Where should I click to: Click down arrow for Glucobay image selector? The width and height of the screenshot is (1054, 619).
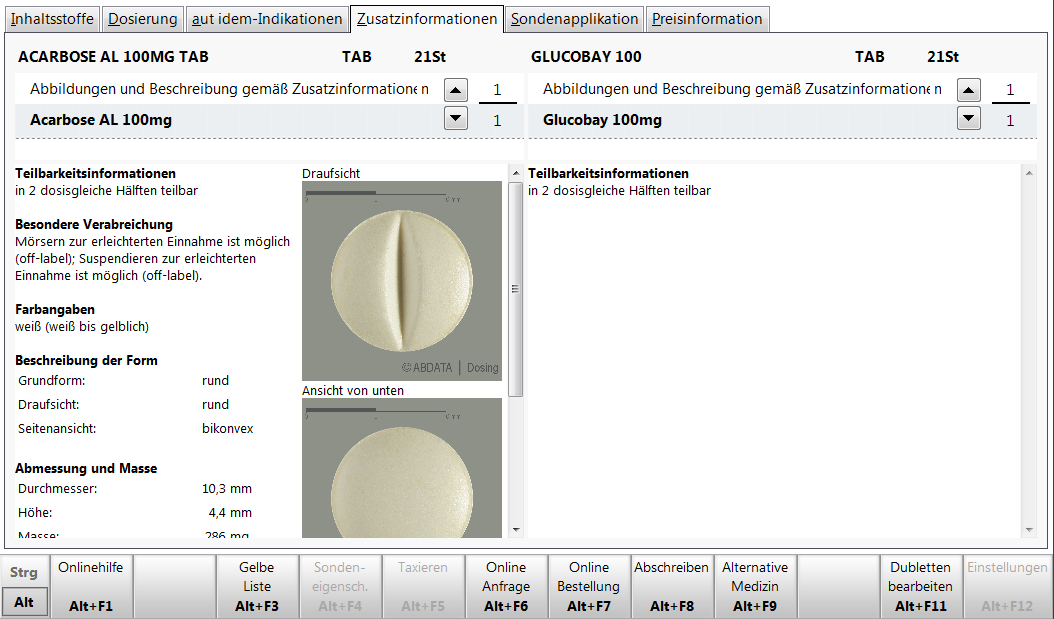(x=969, y=119)
